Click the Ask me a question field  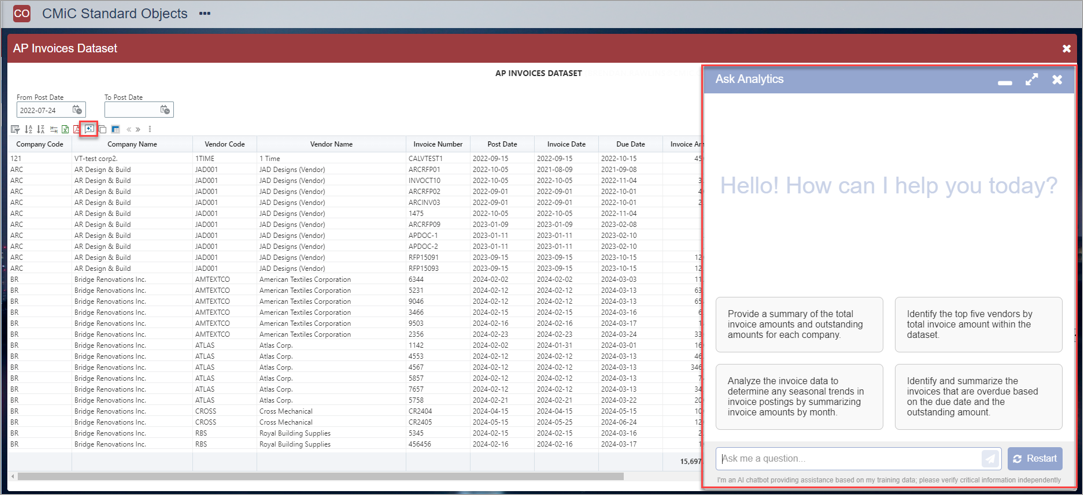tap(849, 458)
